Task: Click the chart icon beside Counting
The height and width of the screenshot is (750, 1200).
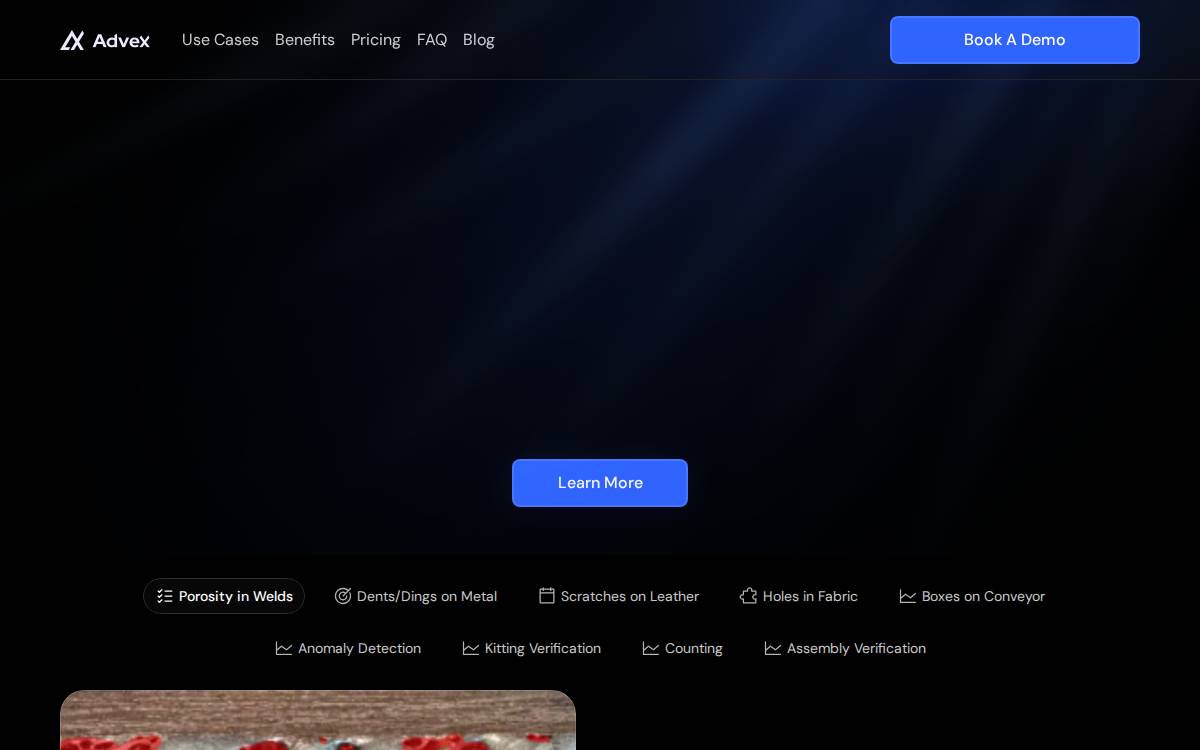Action: (651, 648)
